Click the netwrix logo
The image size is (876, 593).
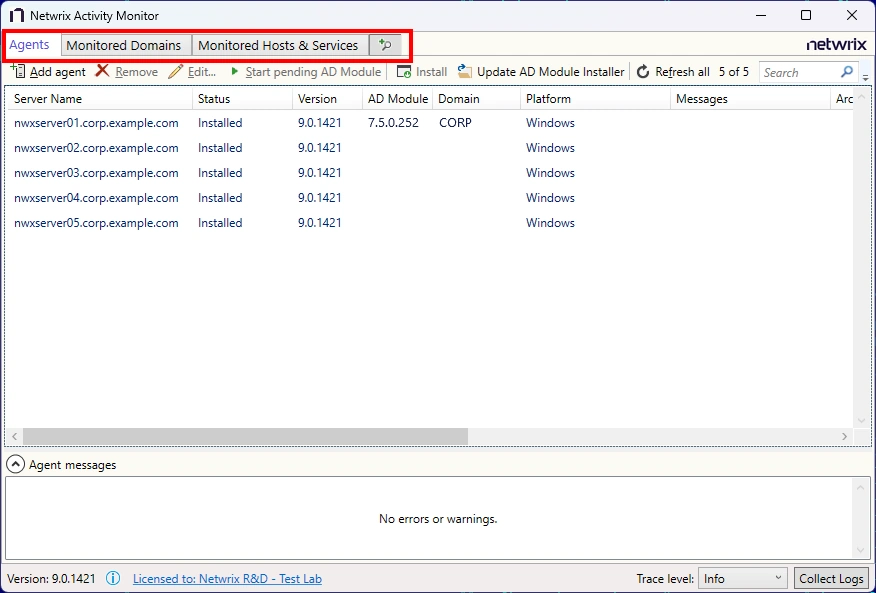pyautogui.click(x=836, y=44)
